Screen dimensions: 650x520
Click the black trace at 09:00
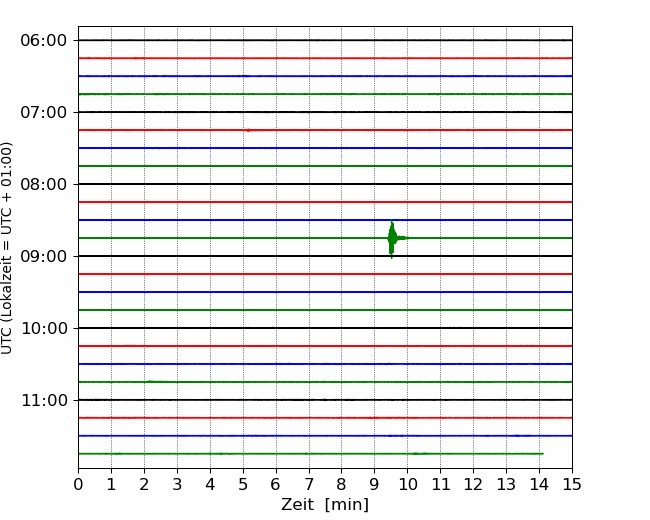click(x=325, y=256)
